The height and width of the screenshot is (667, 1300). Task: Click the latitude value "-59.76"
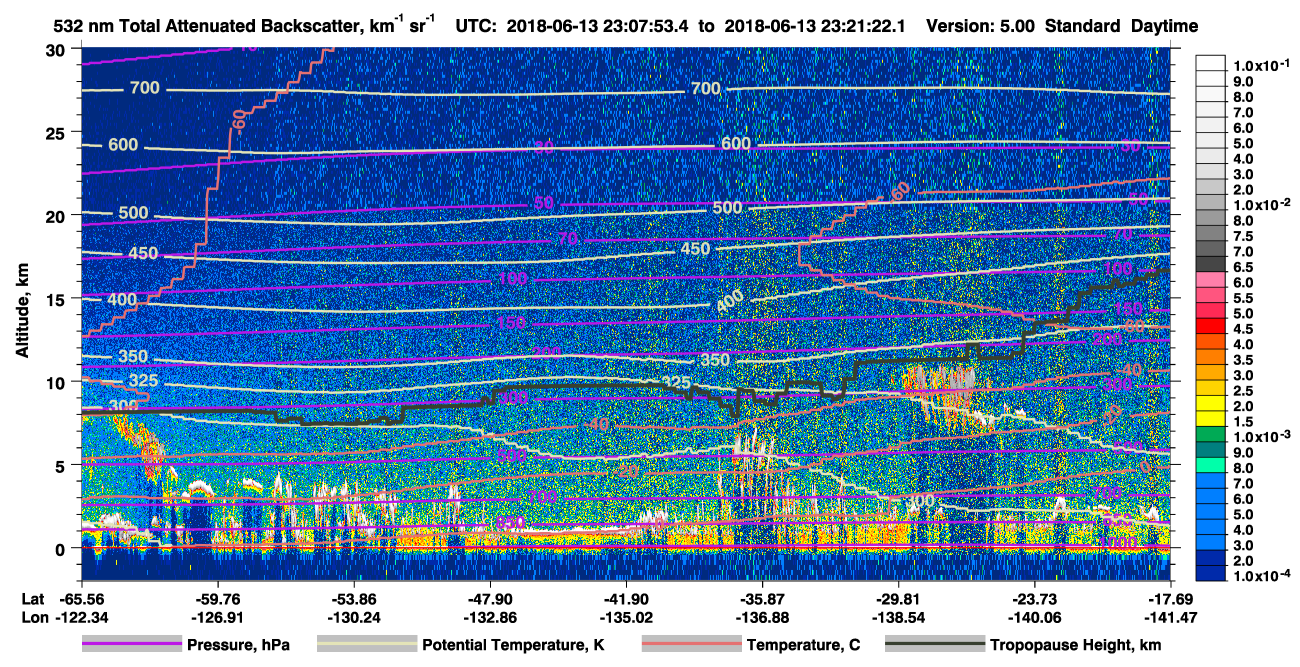pos(217,599)
